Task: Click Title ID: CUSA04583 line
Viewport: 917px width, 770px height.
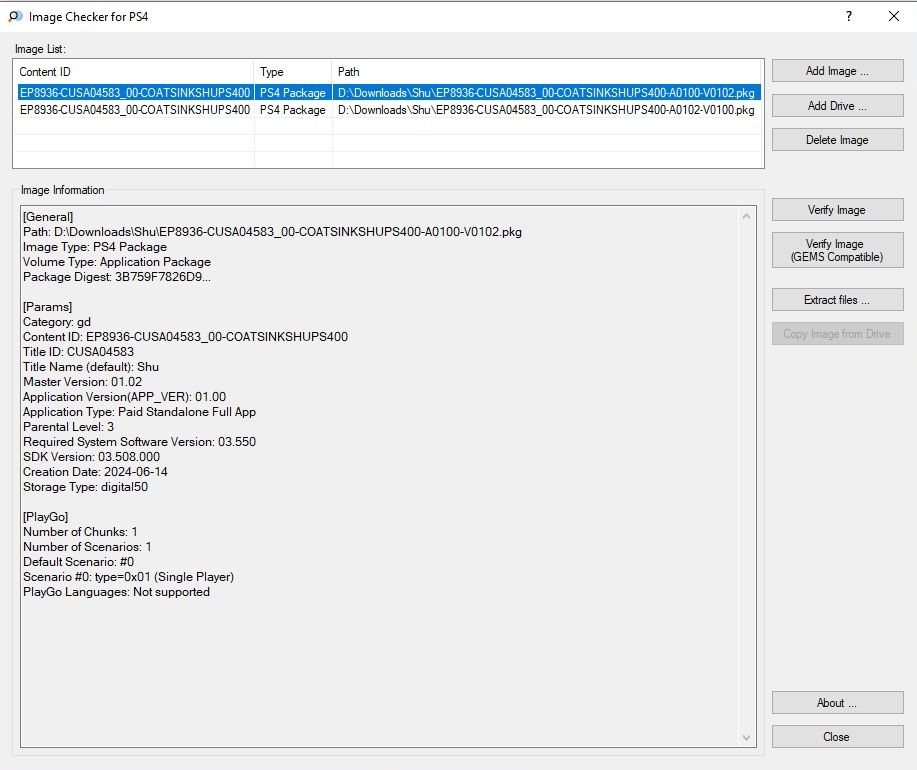Action: [78, 352]
